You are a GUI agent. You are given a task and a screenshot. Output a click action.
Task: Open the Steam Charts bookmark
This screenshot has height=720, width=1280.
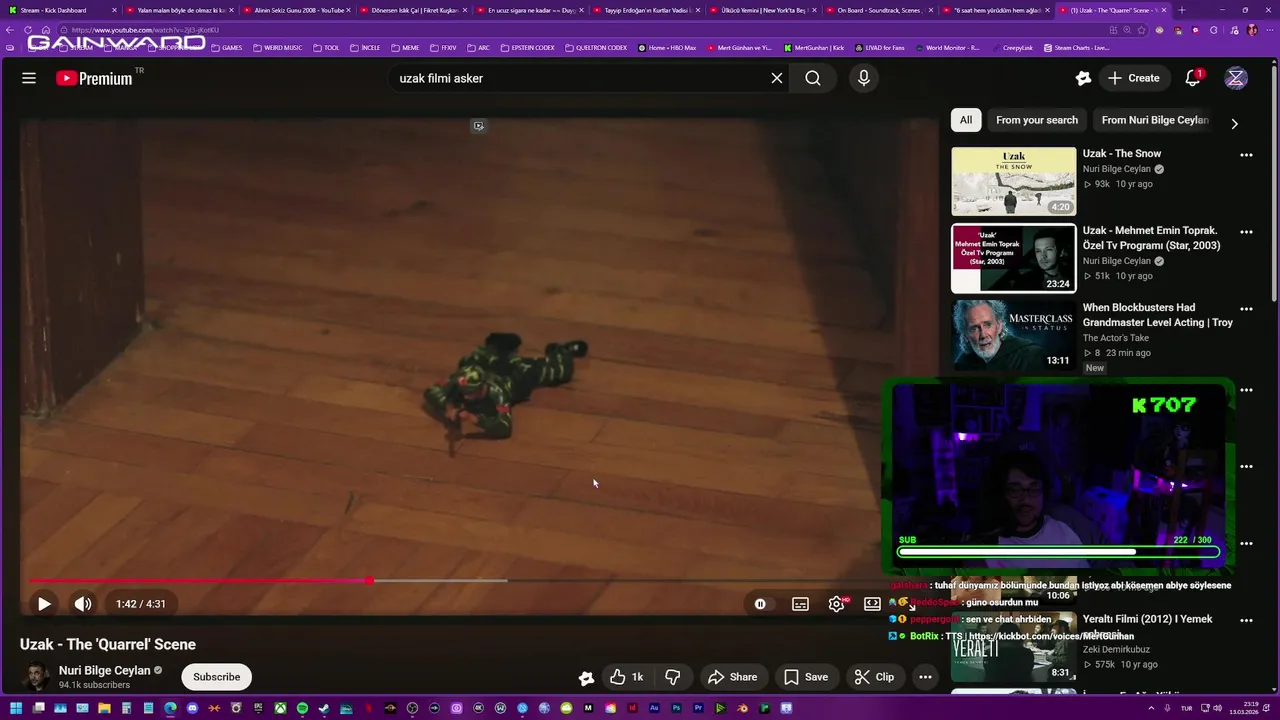[x=1075, y=47]
